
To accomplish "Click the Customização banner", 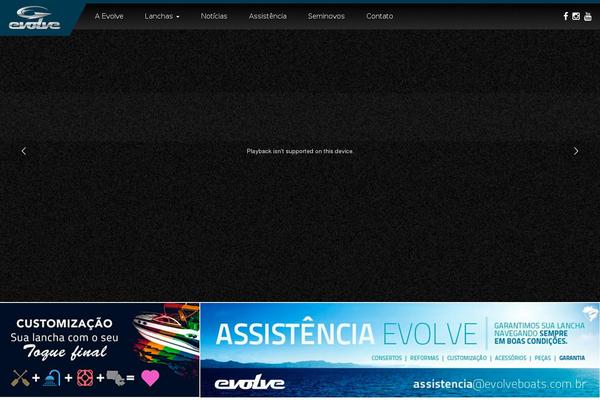I will [x=99, y=350].
